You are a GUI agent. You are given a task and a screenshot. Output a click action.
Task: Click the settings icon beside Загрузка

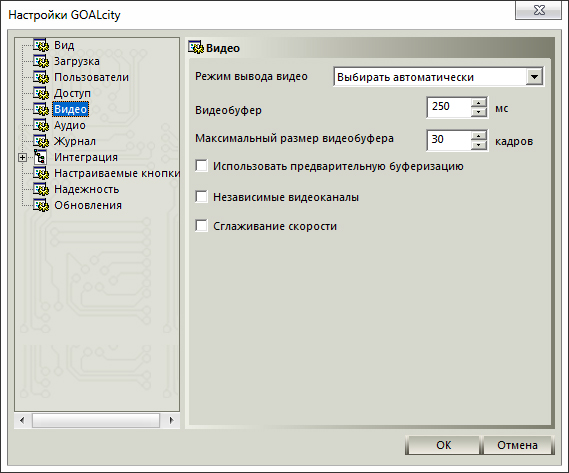click(x=41, y=61)
